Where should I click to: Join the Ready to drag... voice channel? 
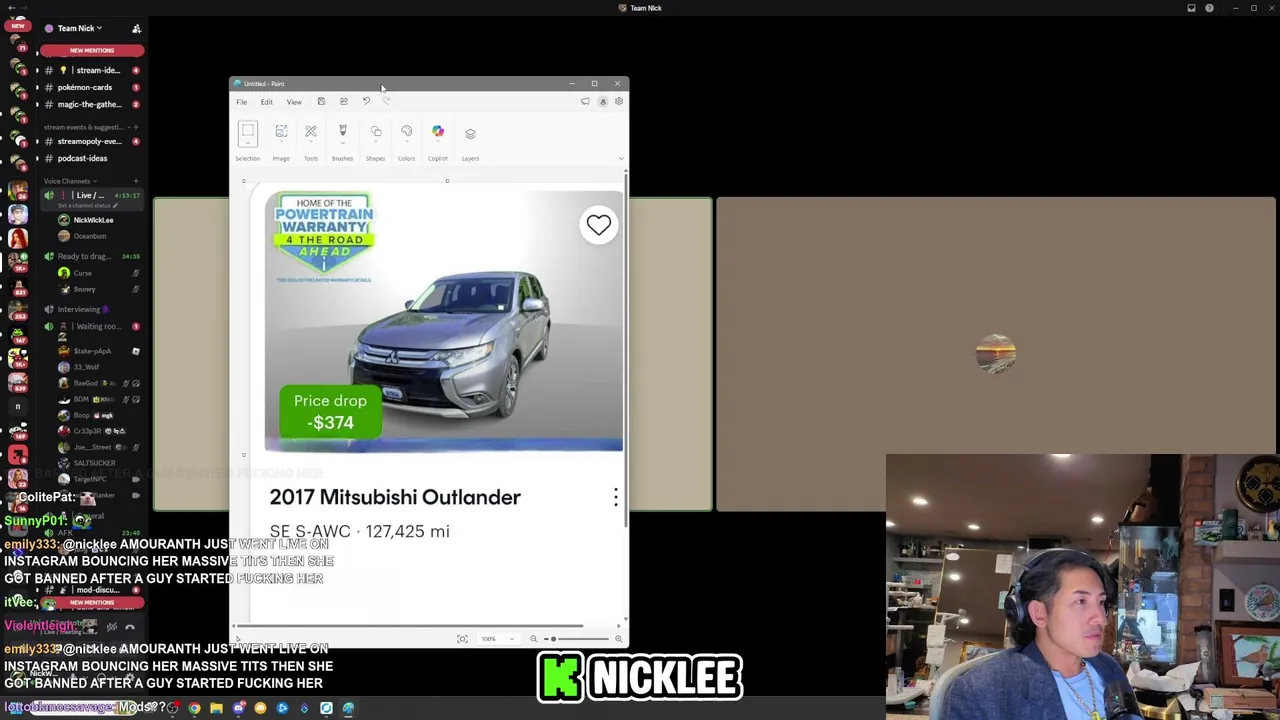point(92,256)
